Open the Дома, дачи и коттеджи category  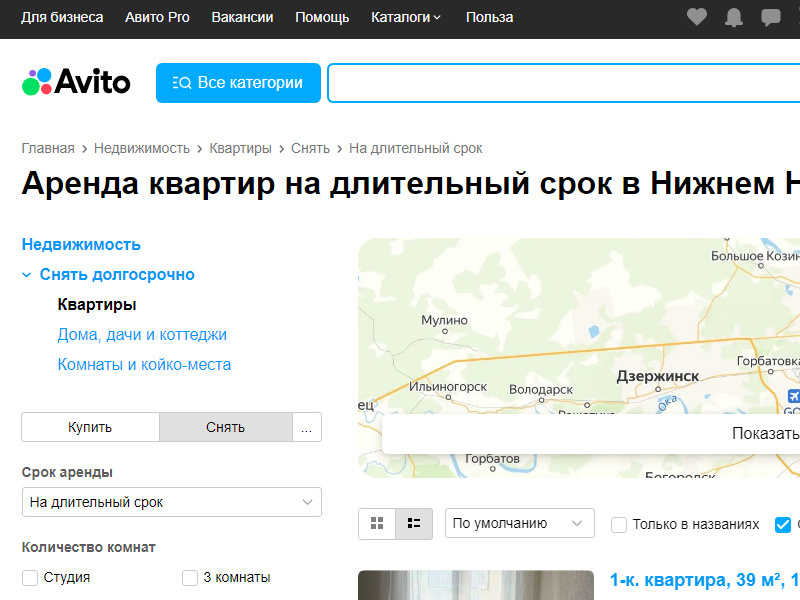pos(143,334)
